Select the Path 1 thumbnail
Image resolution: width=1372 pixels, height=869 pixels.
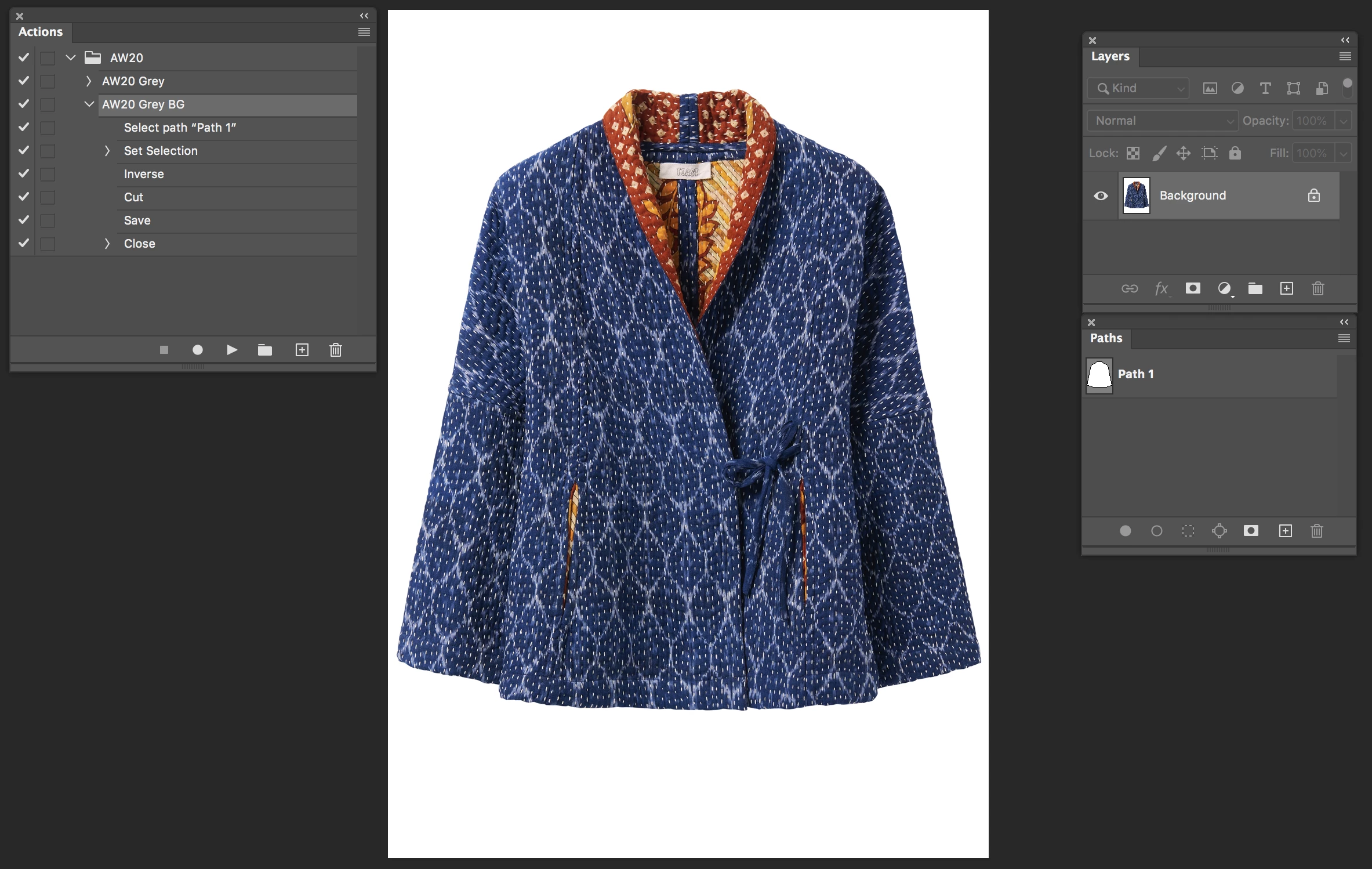(x=1099, y=375)
